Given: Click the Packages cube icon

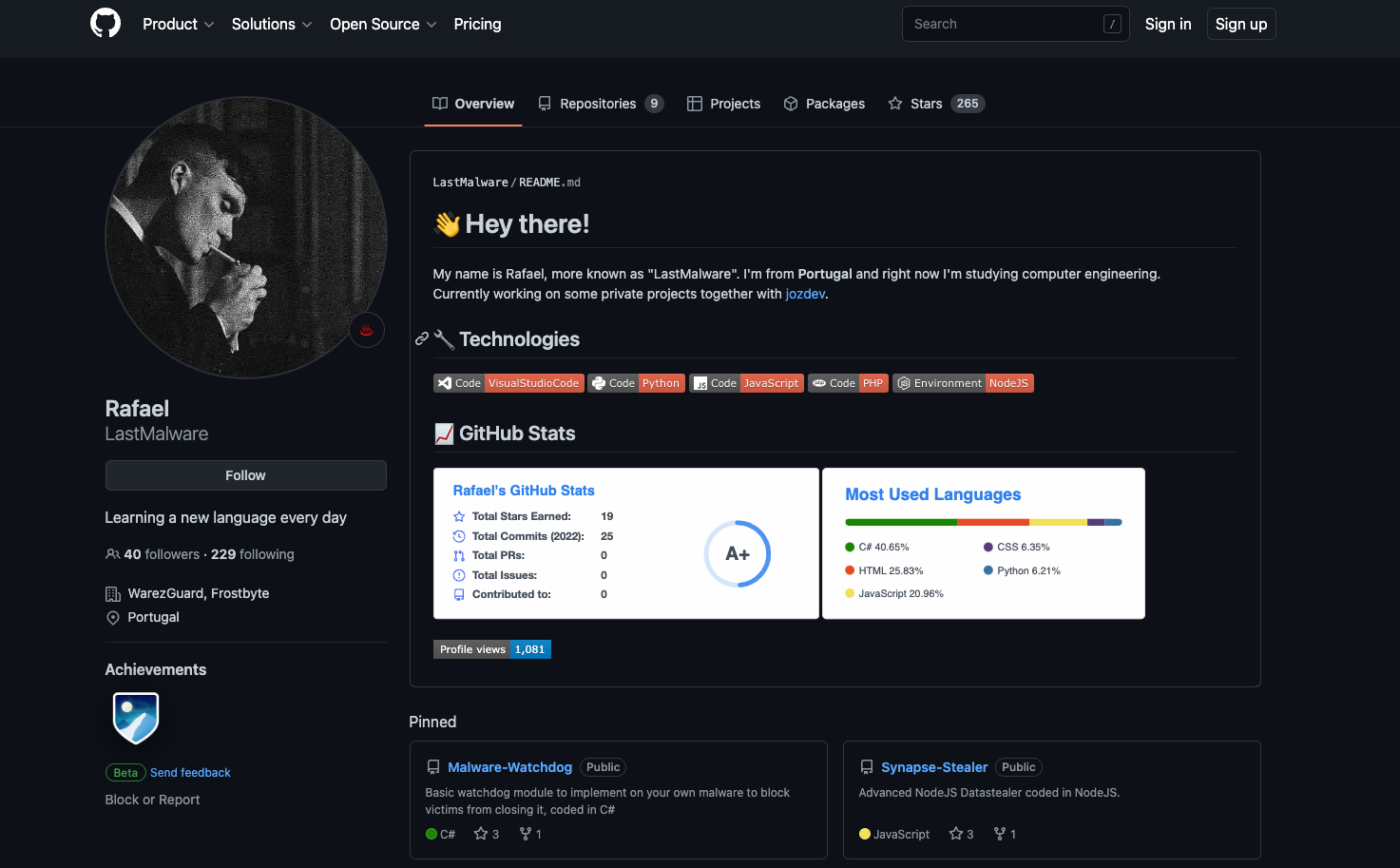Looking at the screenshot, I should tap(791, 104).
